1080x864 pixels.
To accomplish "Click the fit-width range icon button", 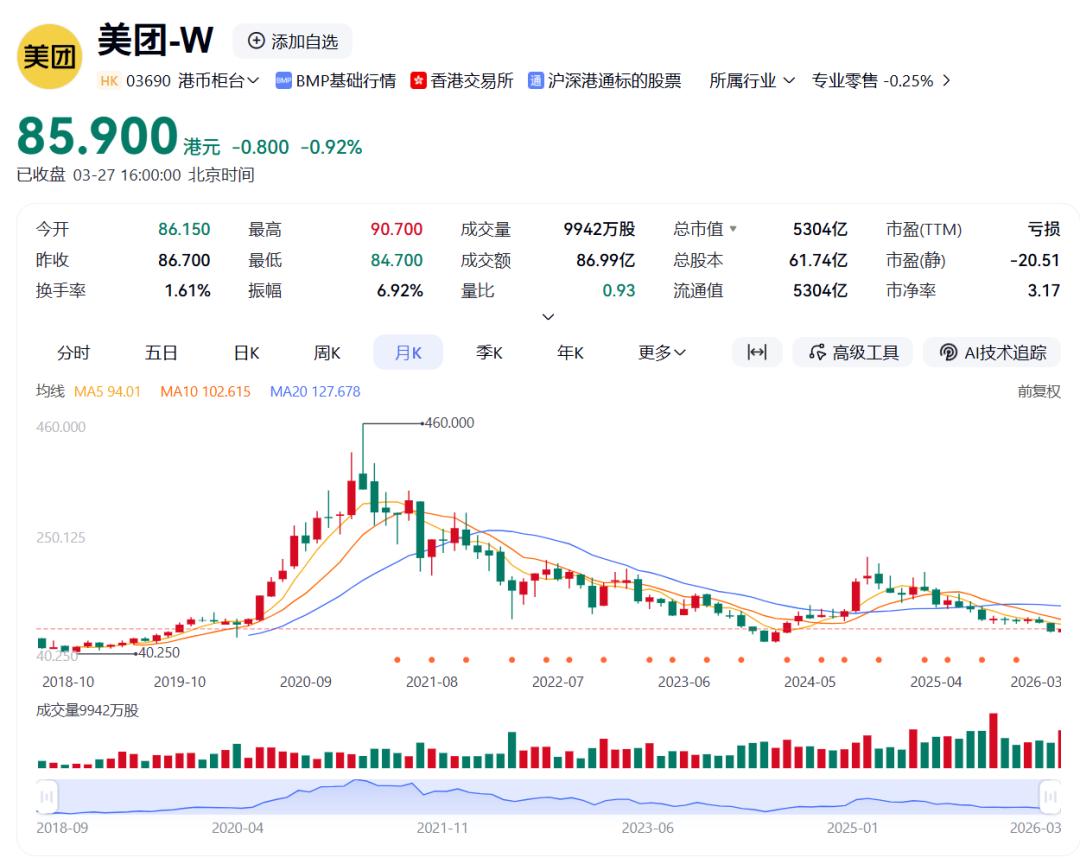I will click(x=757, y=352).
